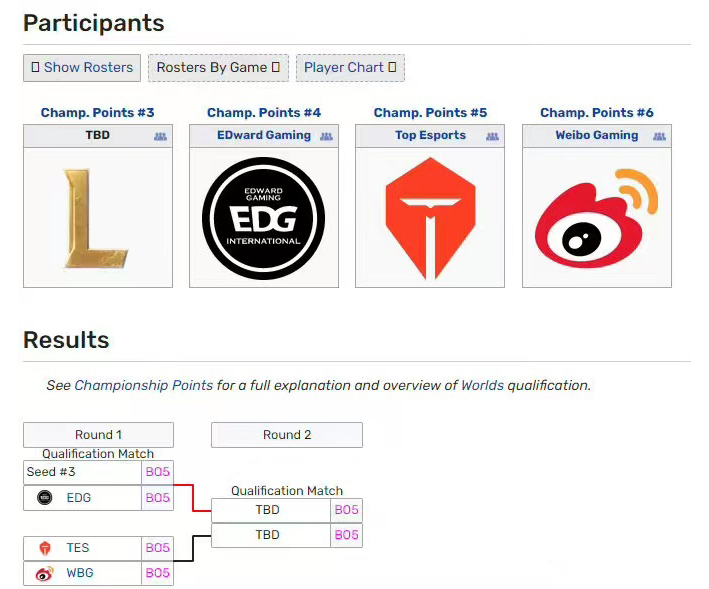Toggle the Show Rosters button
Viewport: 709px width, 589px height.
82,68
